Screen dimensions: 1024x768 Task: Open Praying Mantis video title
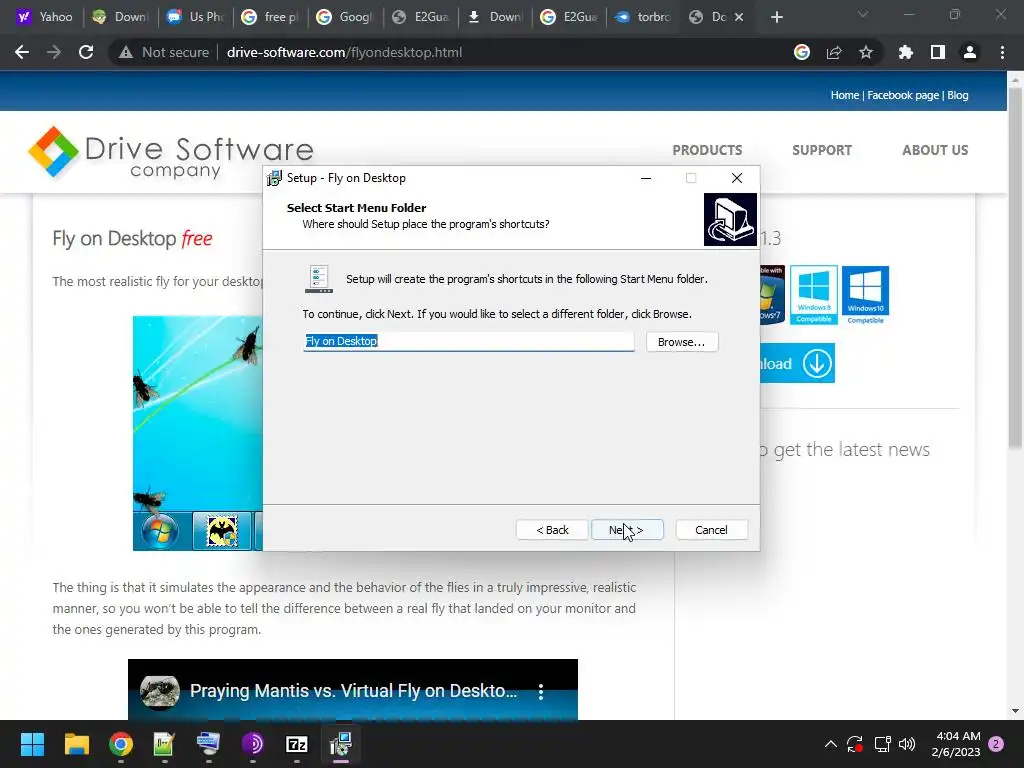tap(353, 691)
